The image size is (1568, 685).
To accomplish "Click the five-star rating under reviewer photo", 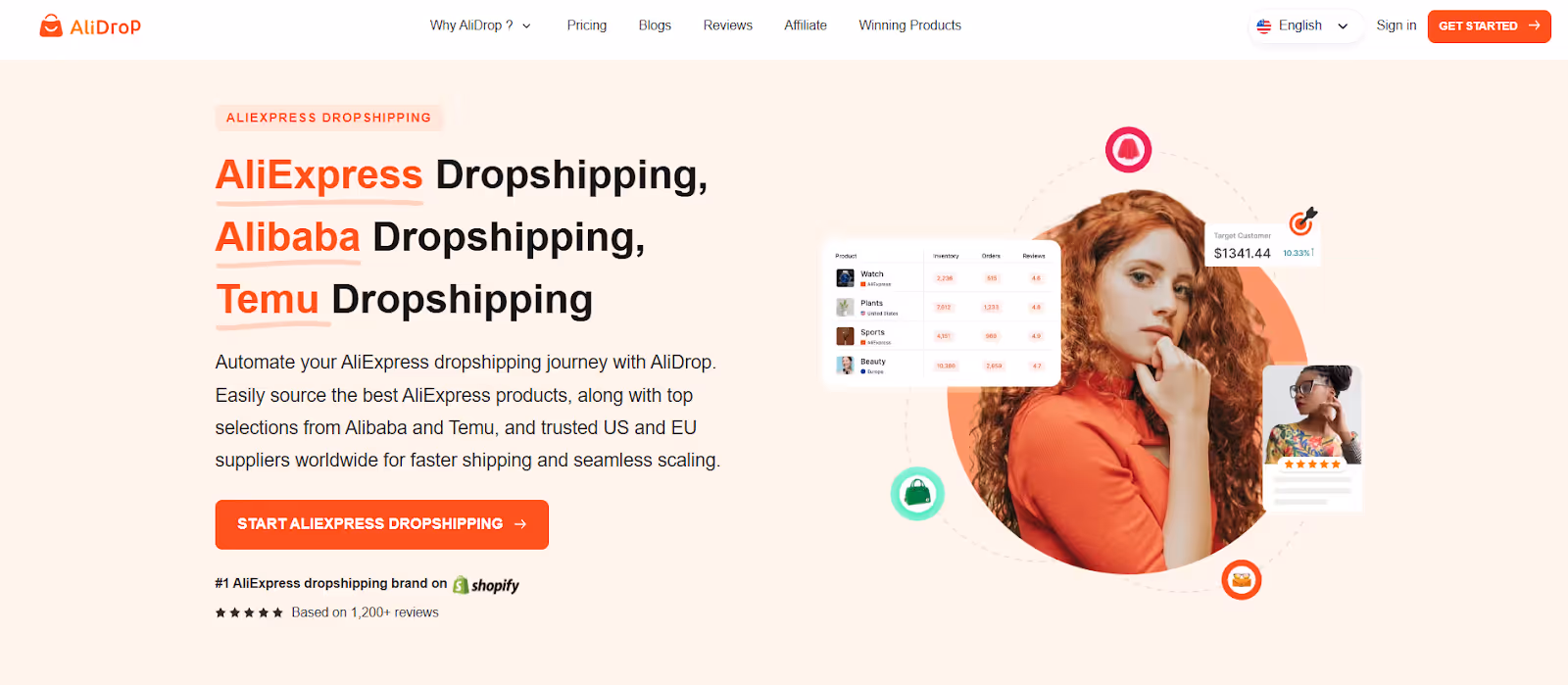I will tap(1312, 465).
